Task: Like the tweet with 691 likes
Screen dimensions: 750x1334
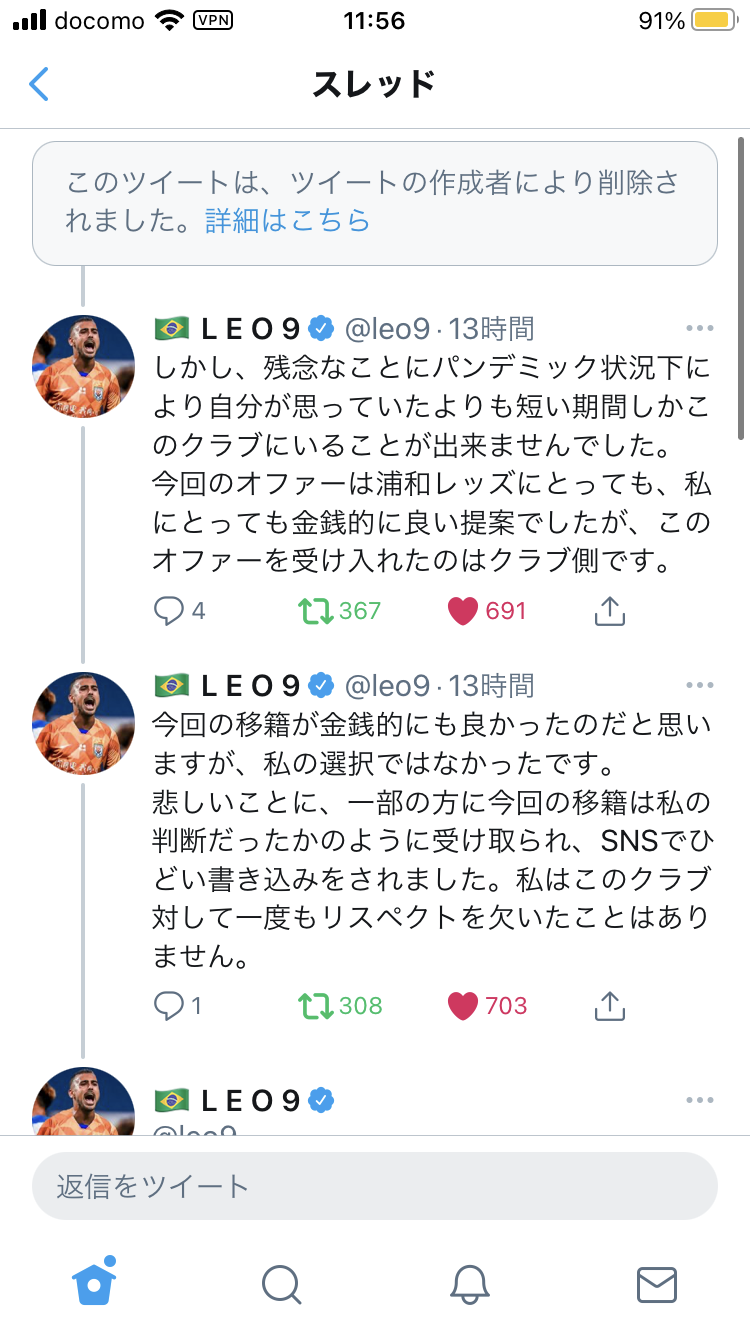Action: (462, 611)
